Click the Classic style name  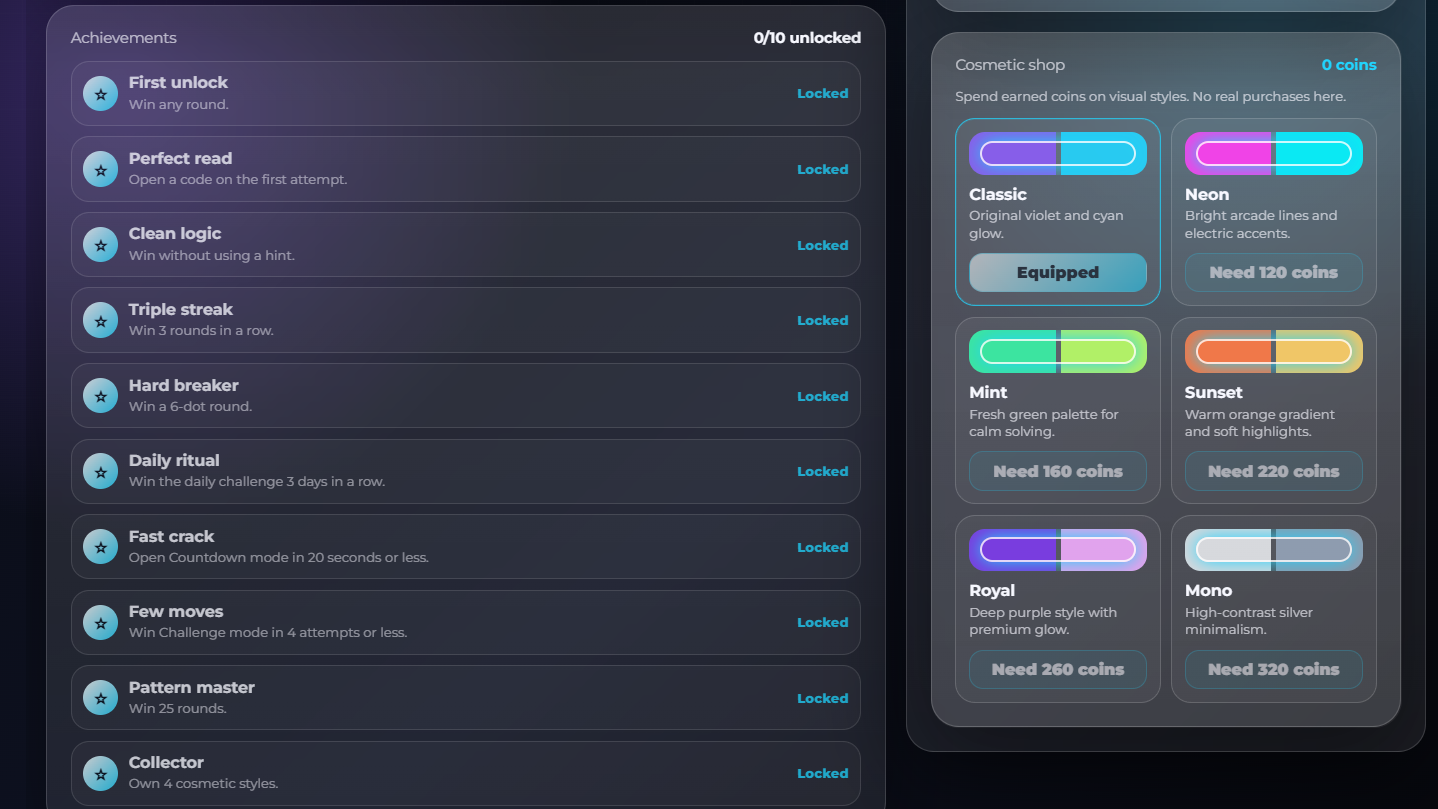(998, 195)
